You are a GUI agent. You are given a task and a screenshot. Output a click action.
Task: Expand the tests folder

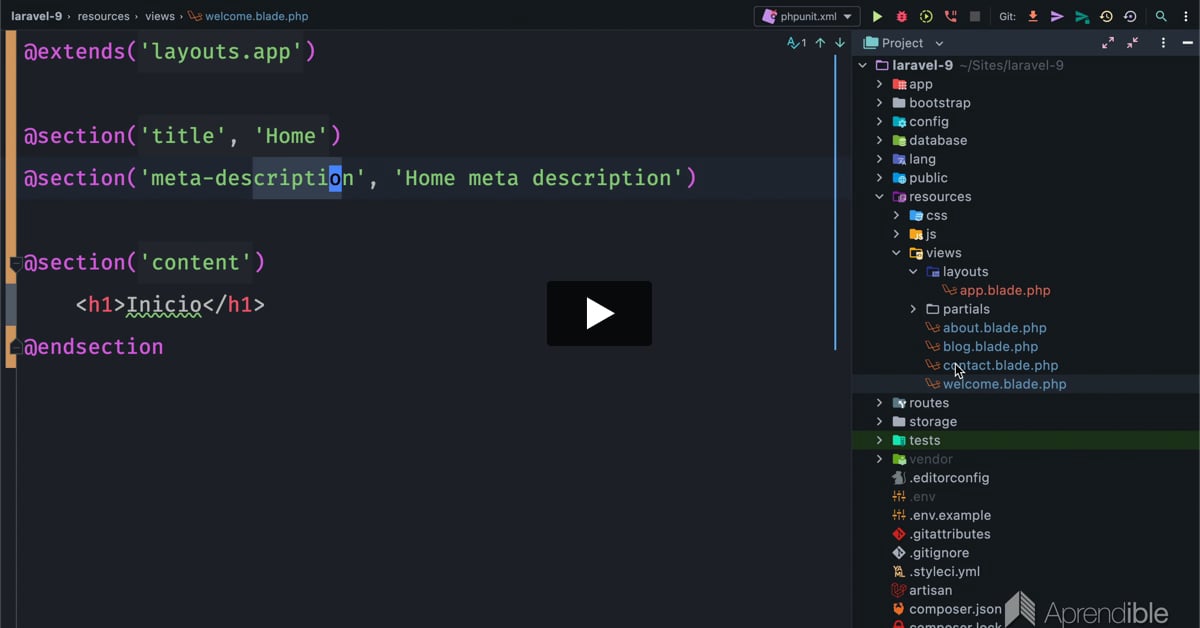(x=880, y=440)
